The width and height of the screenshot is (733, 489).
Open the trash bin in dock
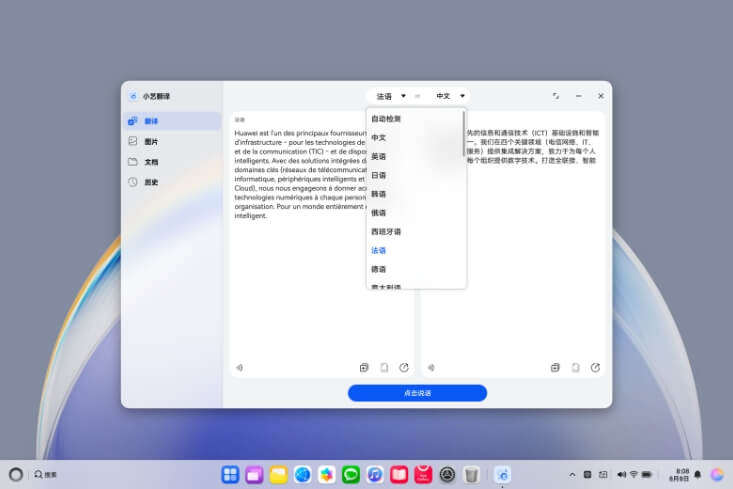pyautogui.click(x=472, y=475)
